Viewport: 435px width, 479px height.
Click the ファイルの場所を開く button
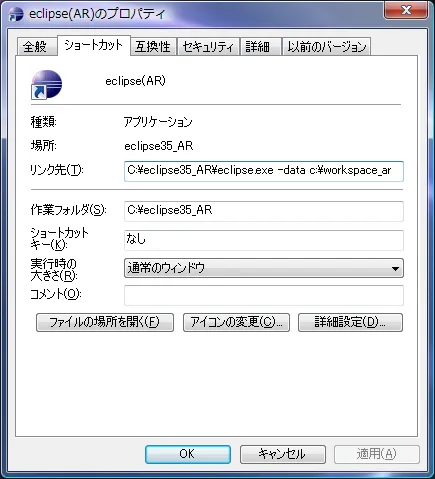tap(105, 322)
